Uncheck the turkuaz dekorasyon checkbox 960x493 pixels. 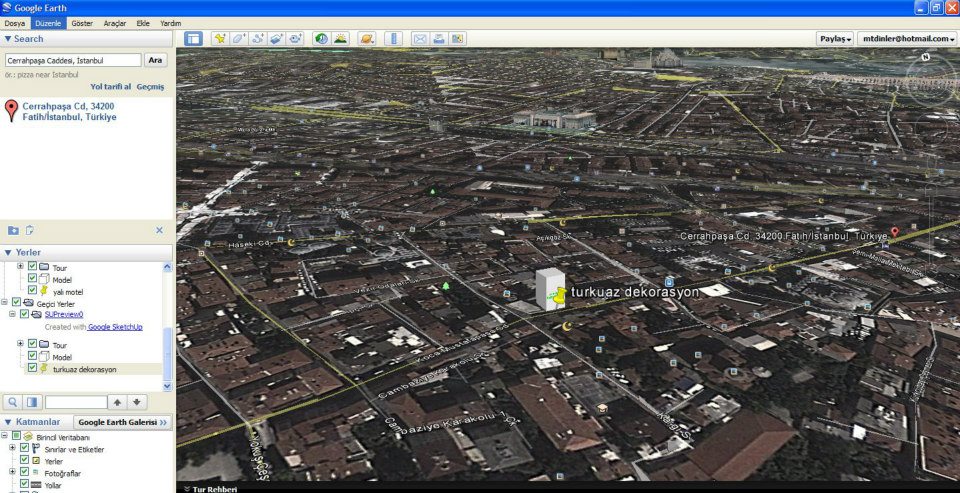32,369
